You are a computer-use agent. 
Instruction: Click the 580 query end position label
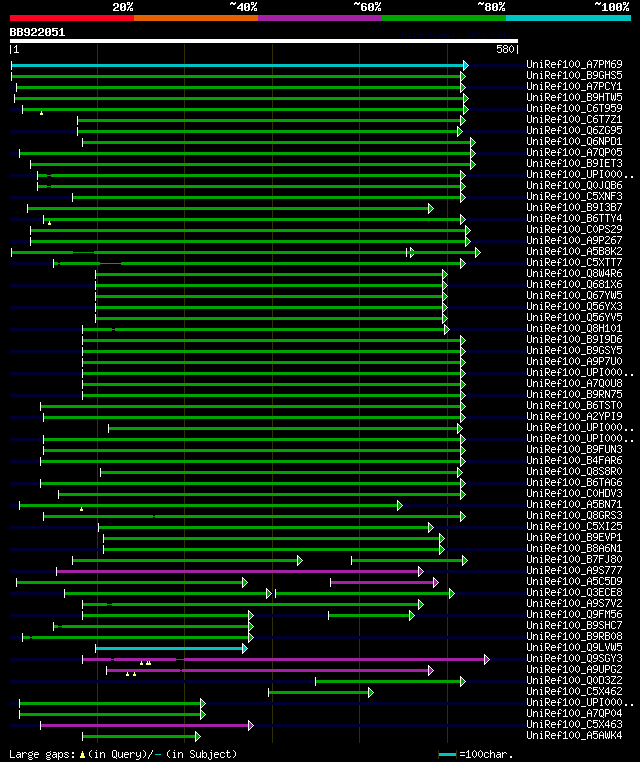point(505,49)
